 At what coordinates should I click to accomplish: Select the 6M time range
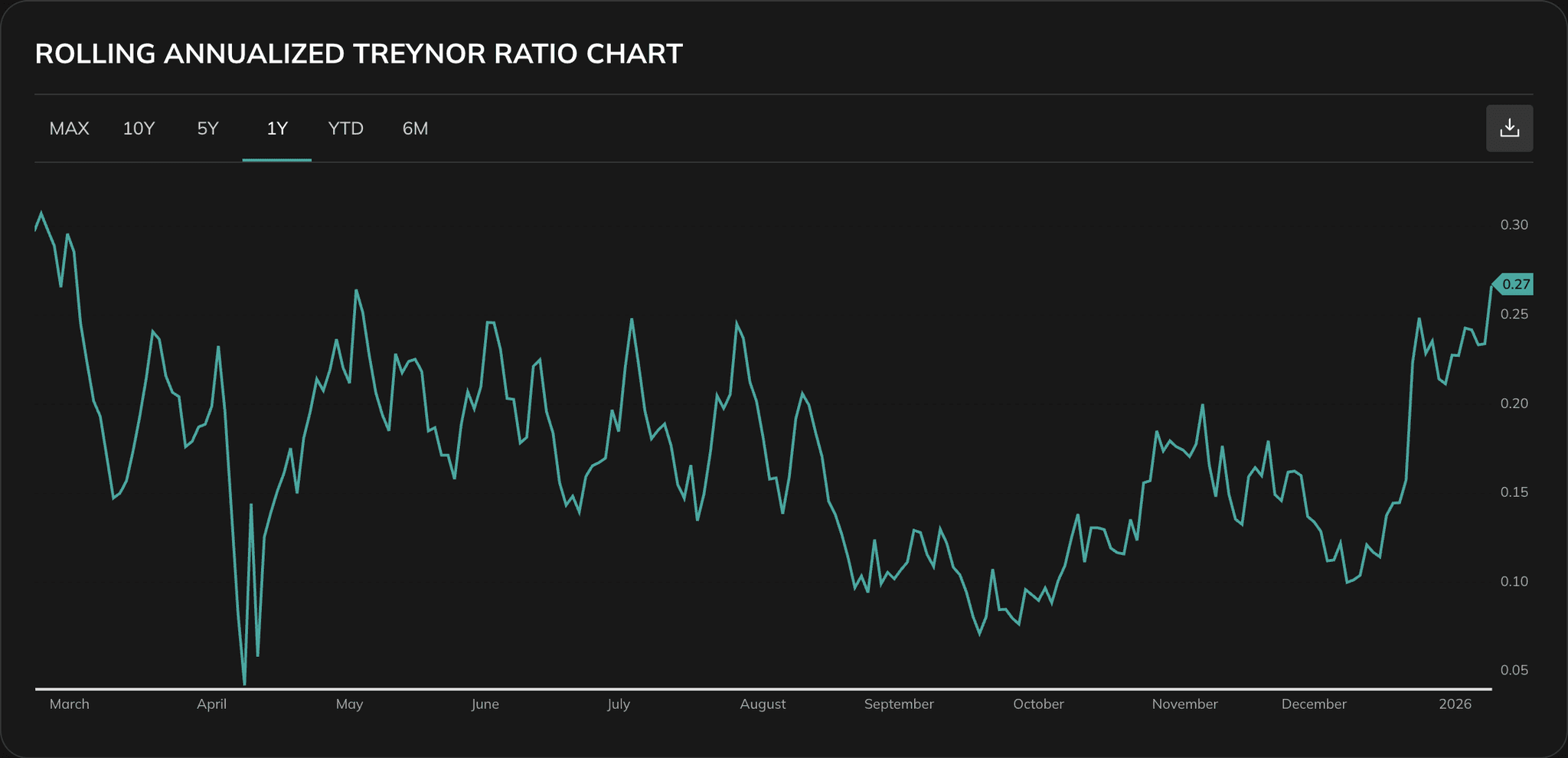(x=414, y=129)
